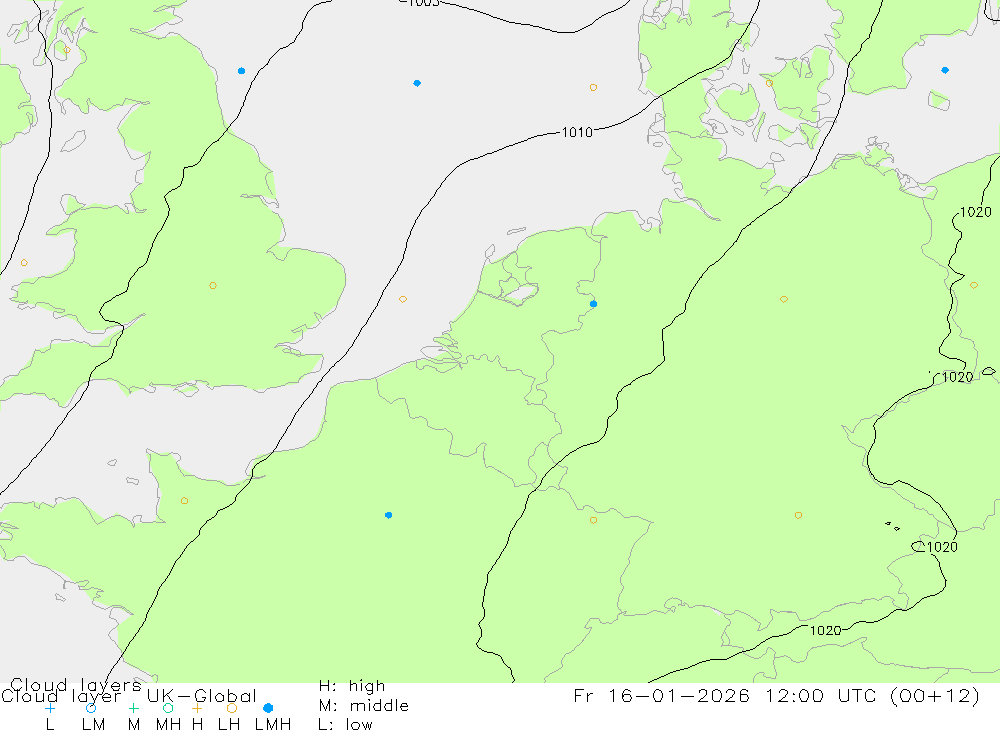Click the "L: low" legend text
The image size is (1000, 733).
click(x=345, y=725)
